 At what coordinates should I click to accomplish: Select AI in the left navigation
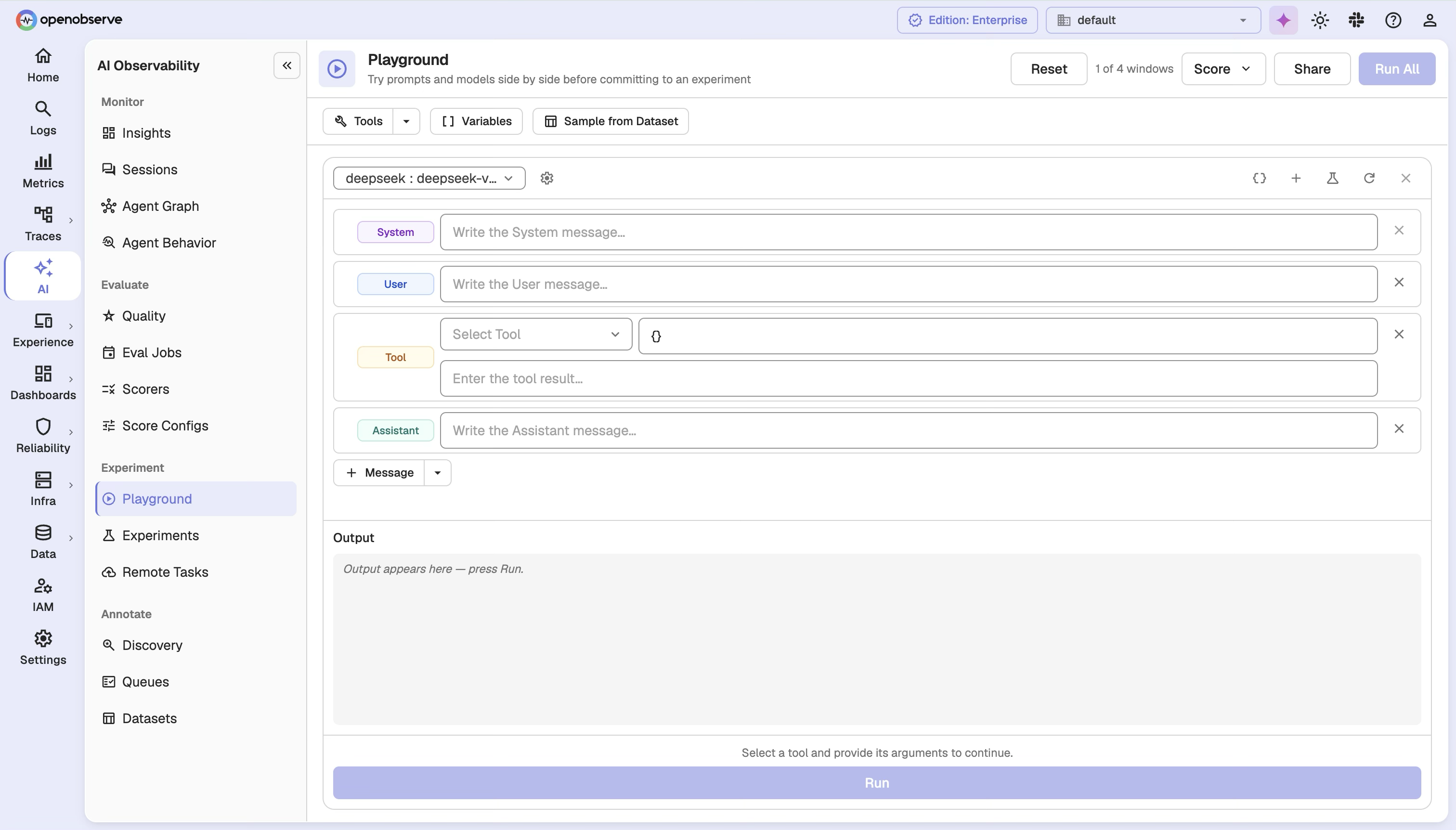[x=43, y=276]
